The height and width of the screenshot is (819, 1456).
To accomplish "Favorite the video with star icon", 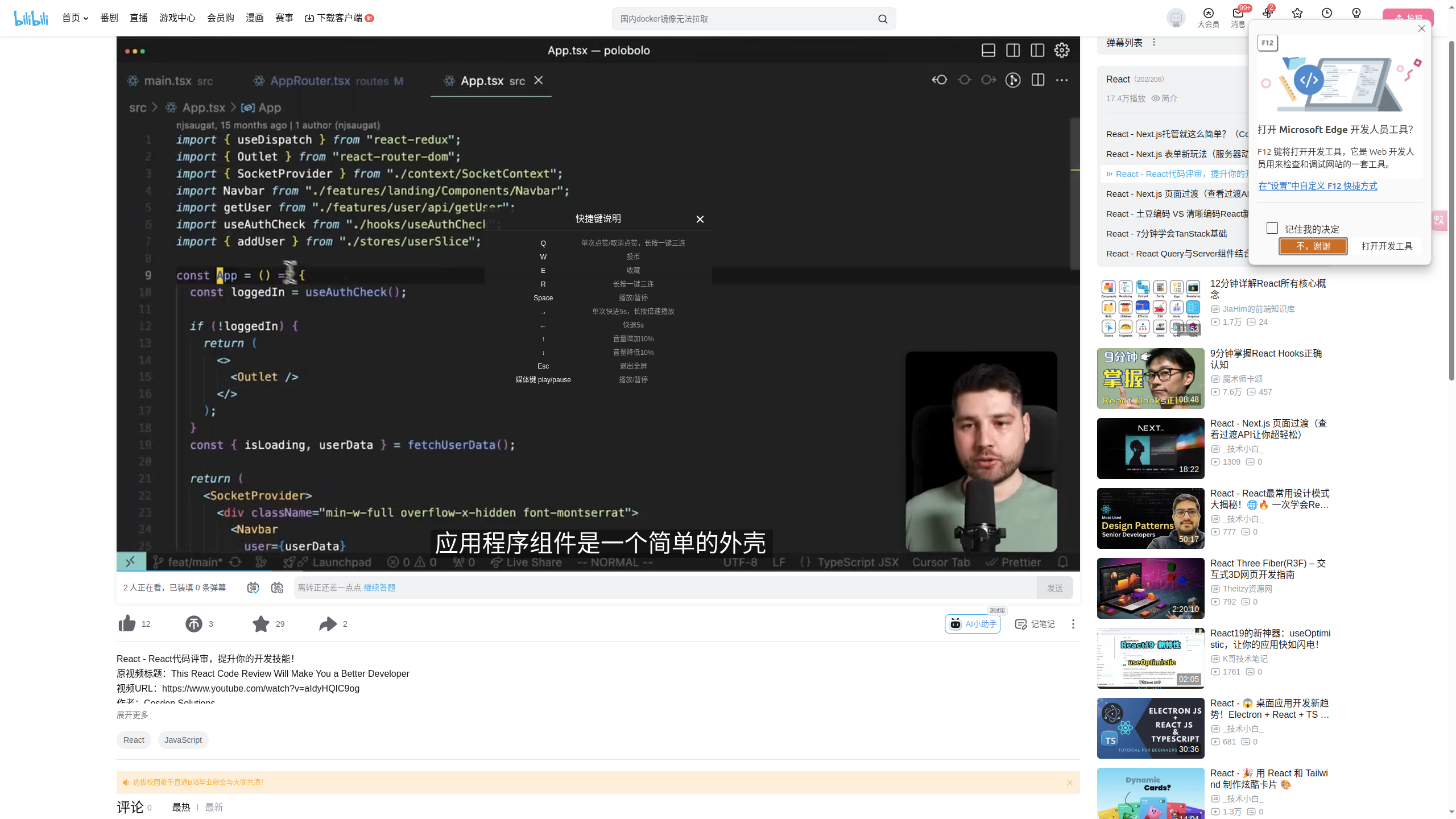I will (260, 624).
